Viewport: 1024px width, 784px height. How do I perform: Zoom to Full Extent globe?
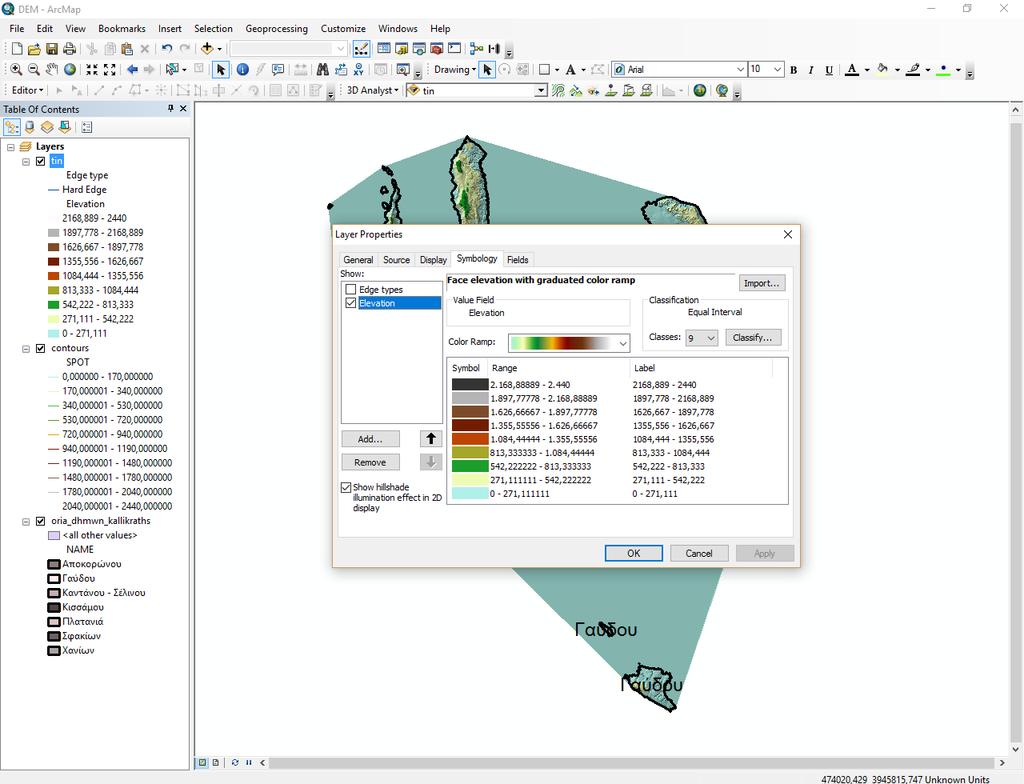click(x=69, y=69)
